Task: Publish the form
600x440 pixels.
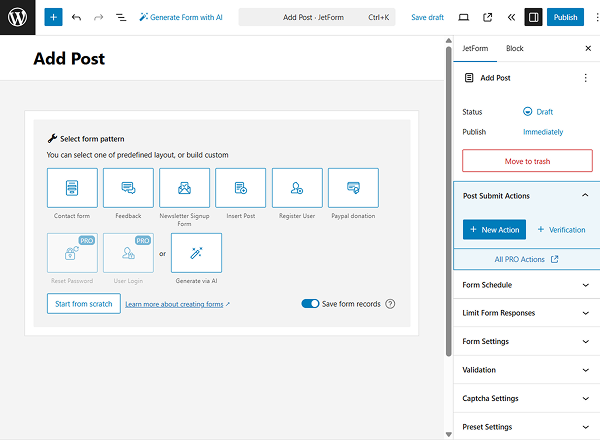Action: point(565,17)
